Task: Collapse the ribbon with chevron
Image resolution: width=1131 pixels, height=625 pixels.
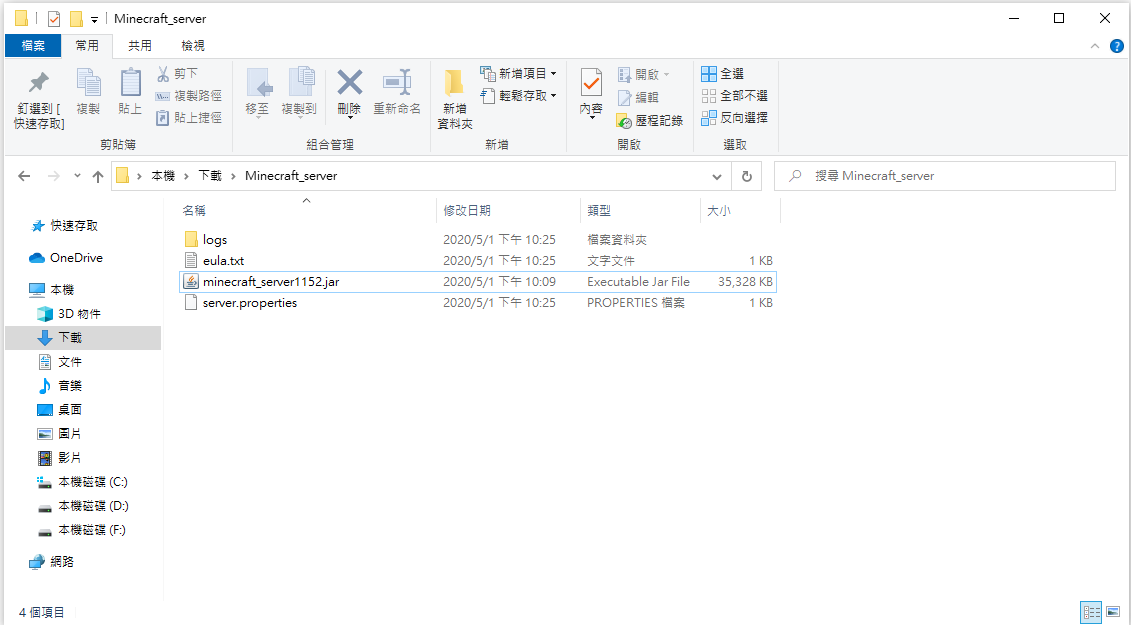Action: coord(1095,45)
